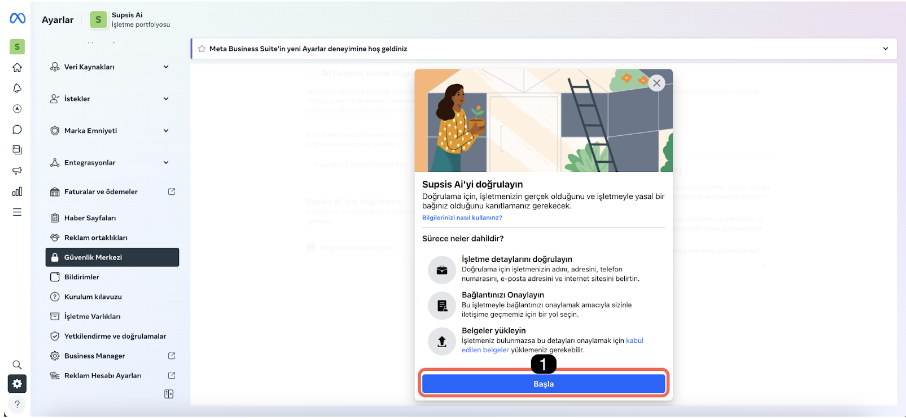The image size is (906, 418).
Task: Click the 'Supsis Ai'yi doğrulayın' dialog heading
Action: point(473,185)
